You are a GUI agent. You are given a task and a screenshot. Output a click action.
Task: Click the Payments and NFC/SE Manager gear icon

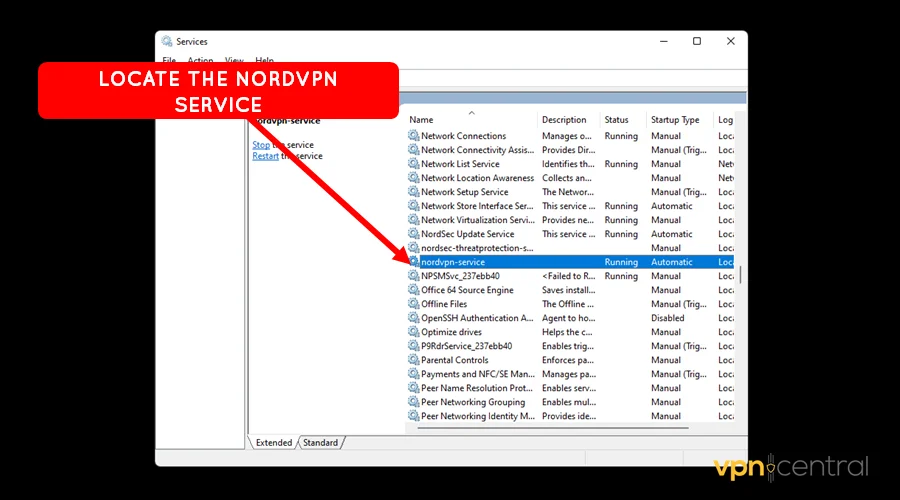click(413, 374)
